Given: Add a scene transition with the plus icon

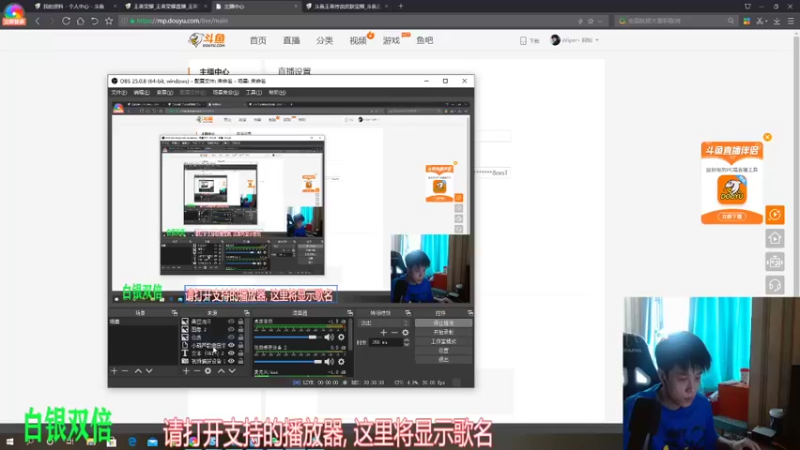Looking at the screenshot, I should point(384,333).
